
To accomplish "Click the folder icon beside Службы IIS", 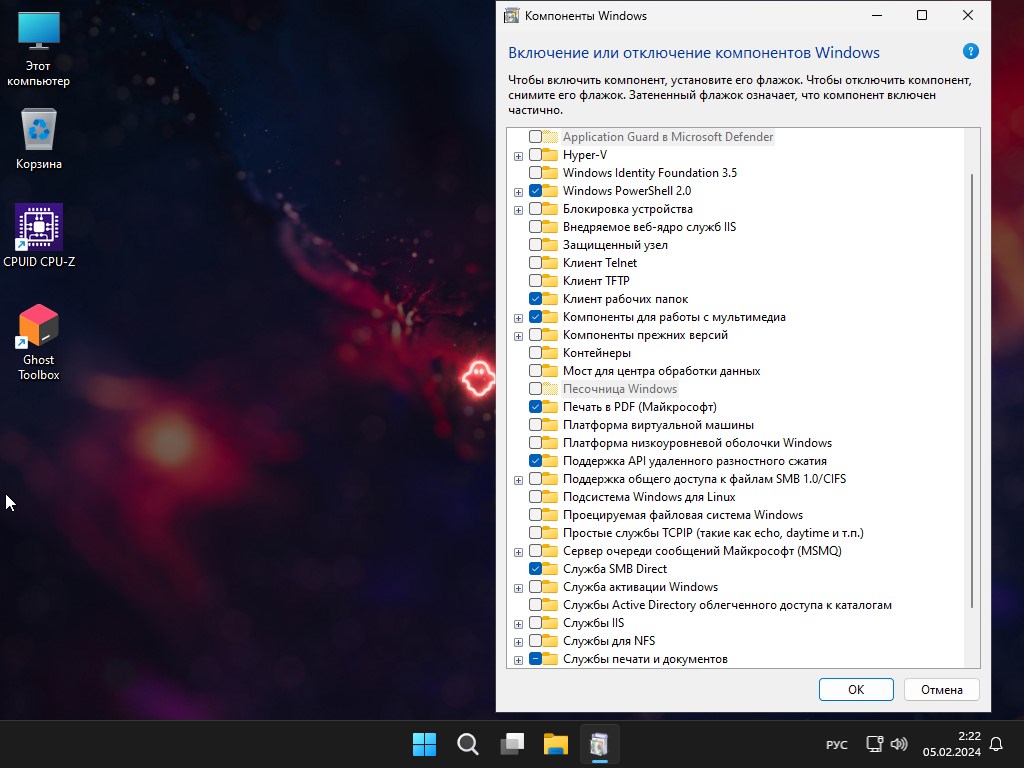I will click(550, 623).
